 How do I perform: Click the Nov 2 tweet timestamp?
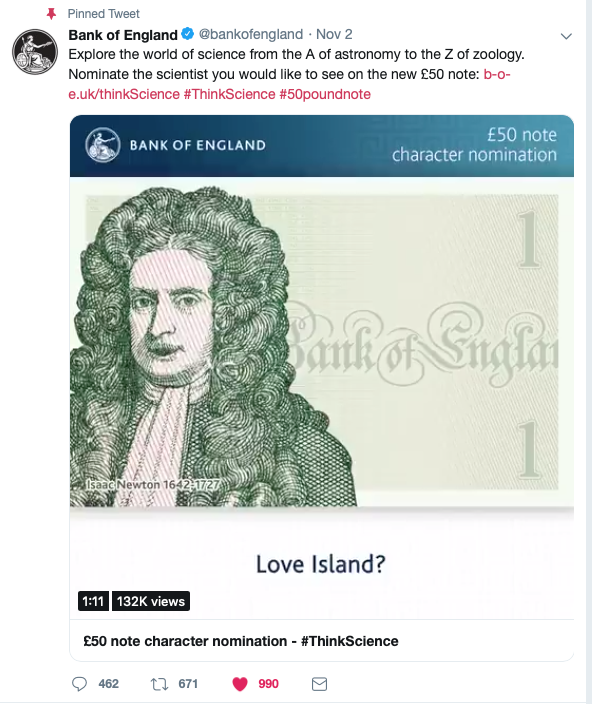[x=334, y=34]
